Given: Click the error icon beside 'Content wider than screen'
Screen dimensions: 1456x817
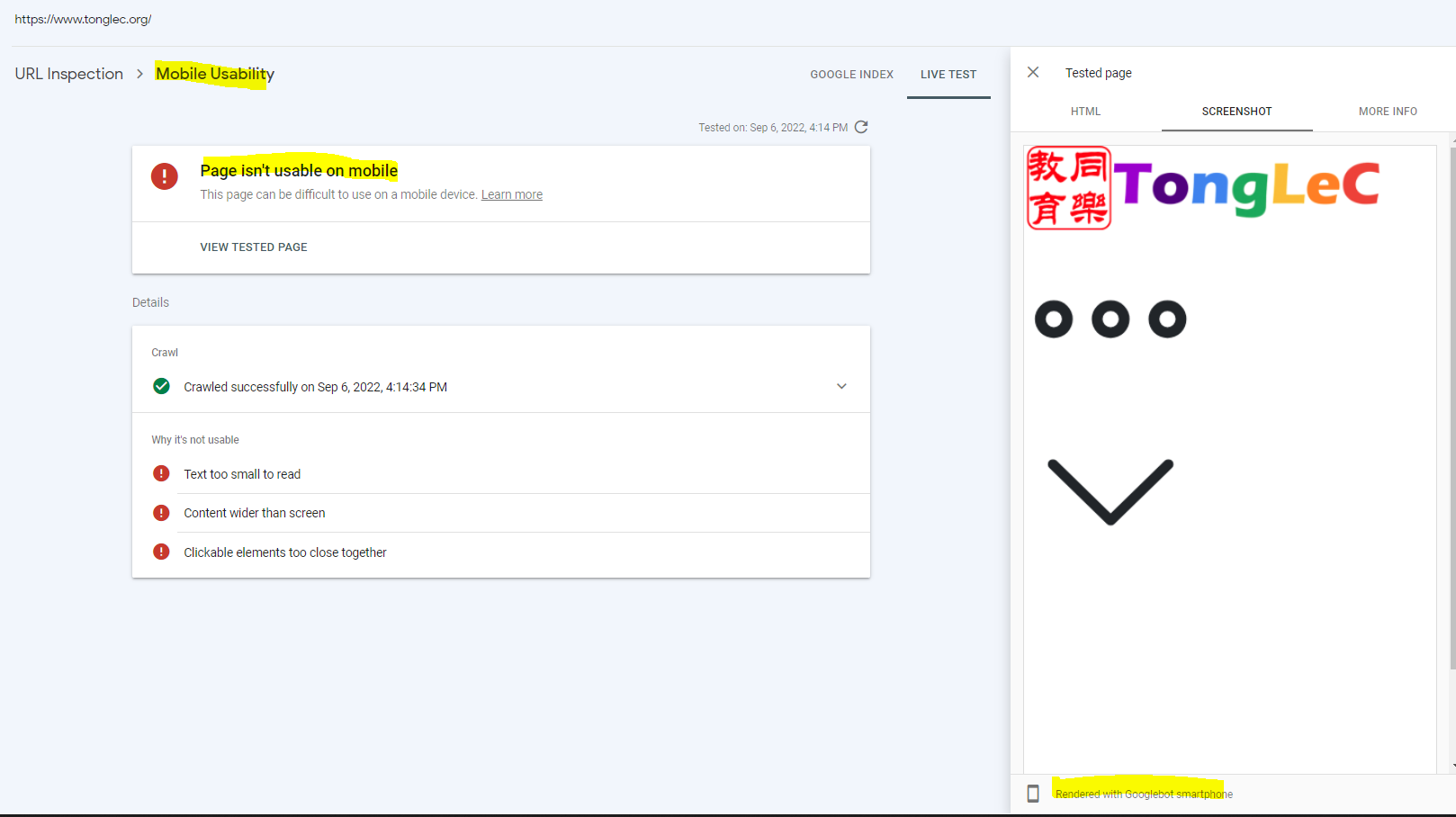Looking at the screenshot, I should 161,512.
